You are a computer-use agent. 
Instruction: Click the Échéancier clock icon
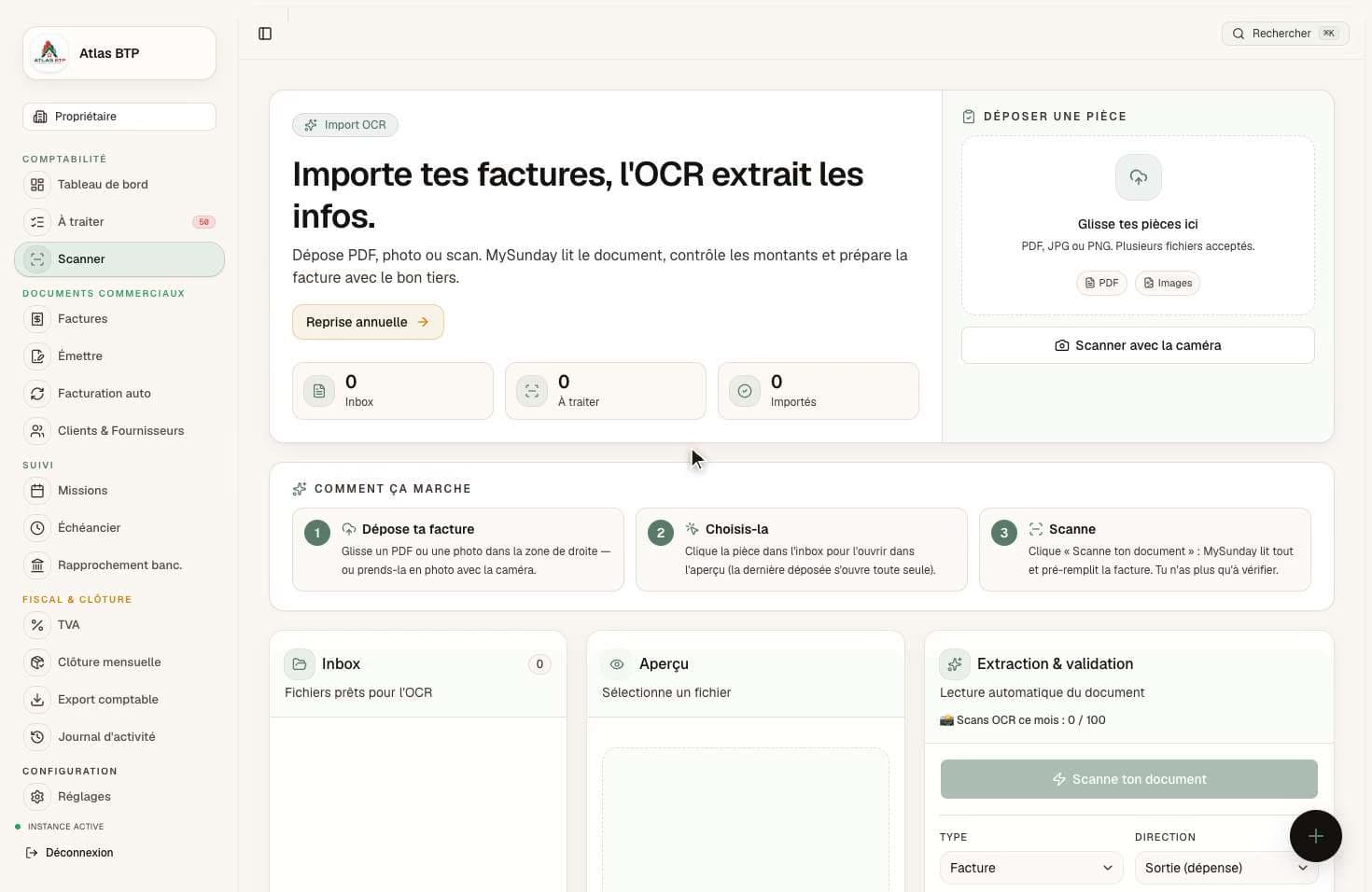point(37,528)
